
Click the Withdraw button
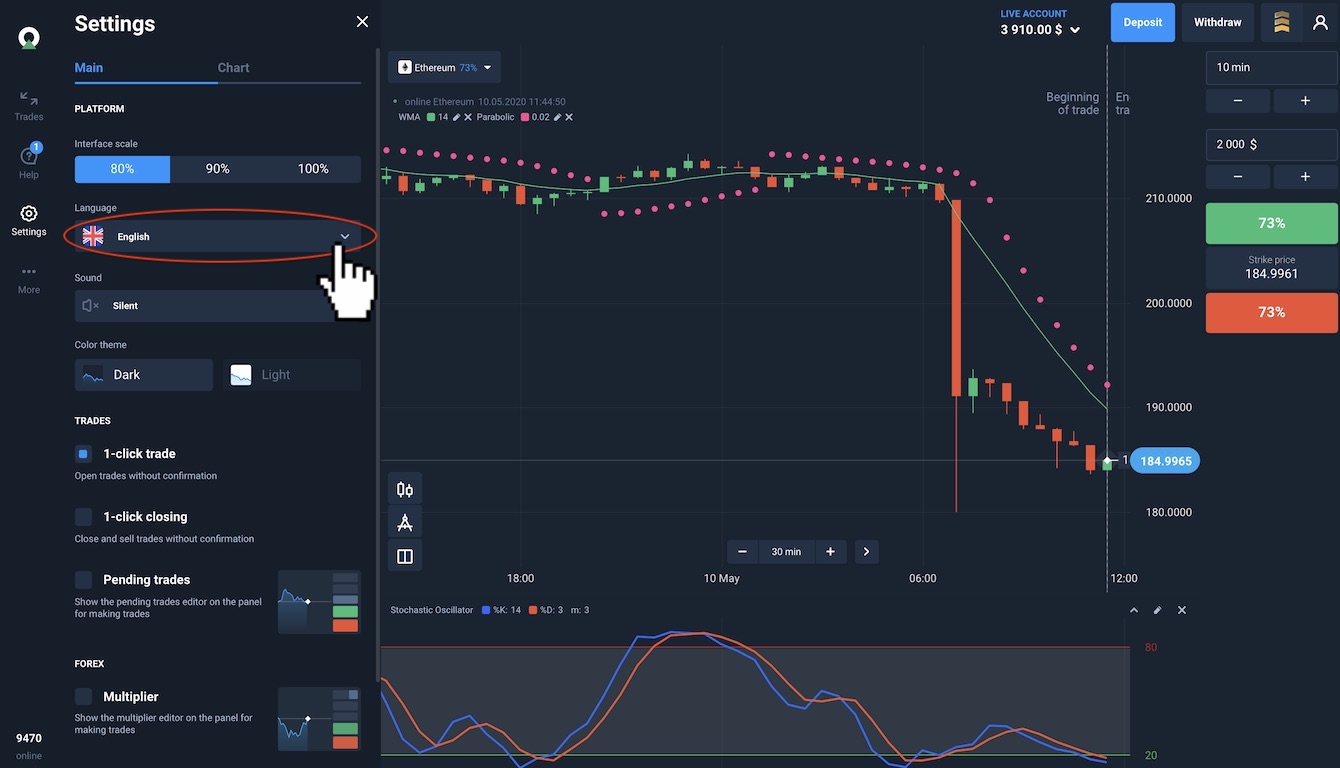coord(1217,22)
